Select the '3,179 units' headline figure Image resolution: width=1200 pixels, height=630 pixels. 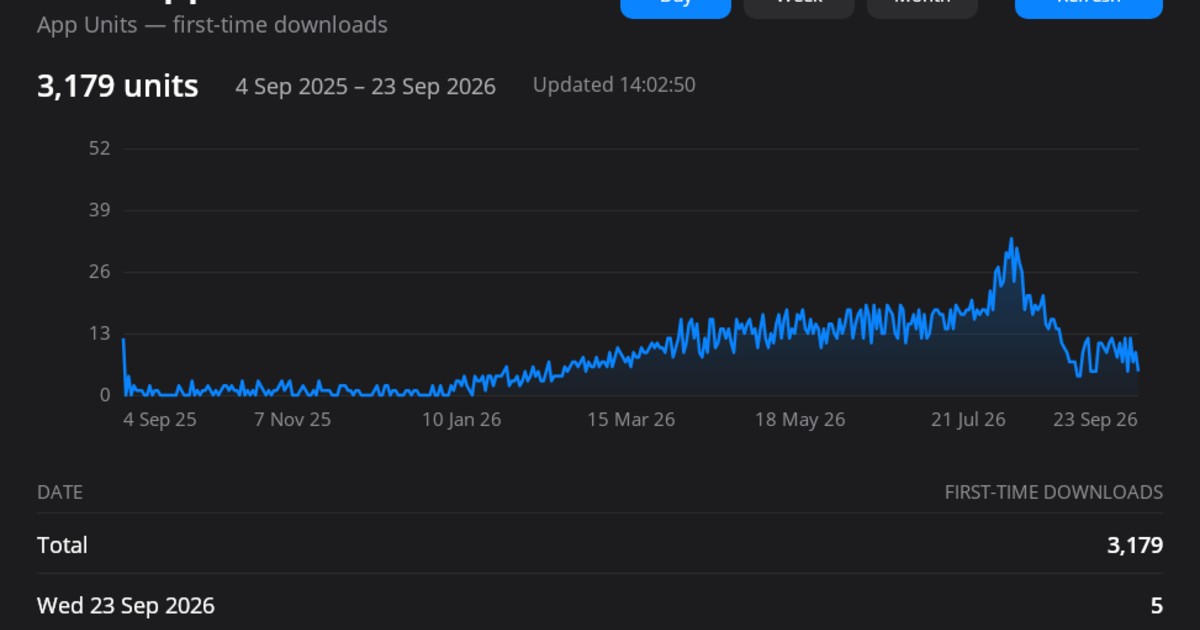point(118,86)
